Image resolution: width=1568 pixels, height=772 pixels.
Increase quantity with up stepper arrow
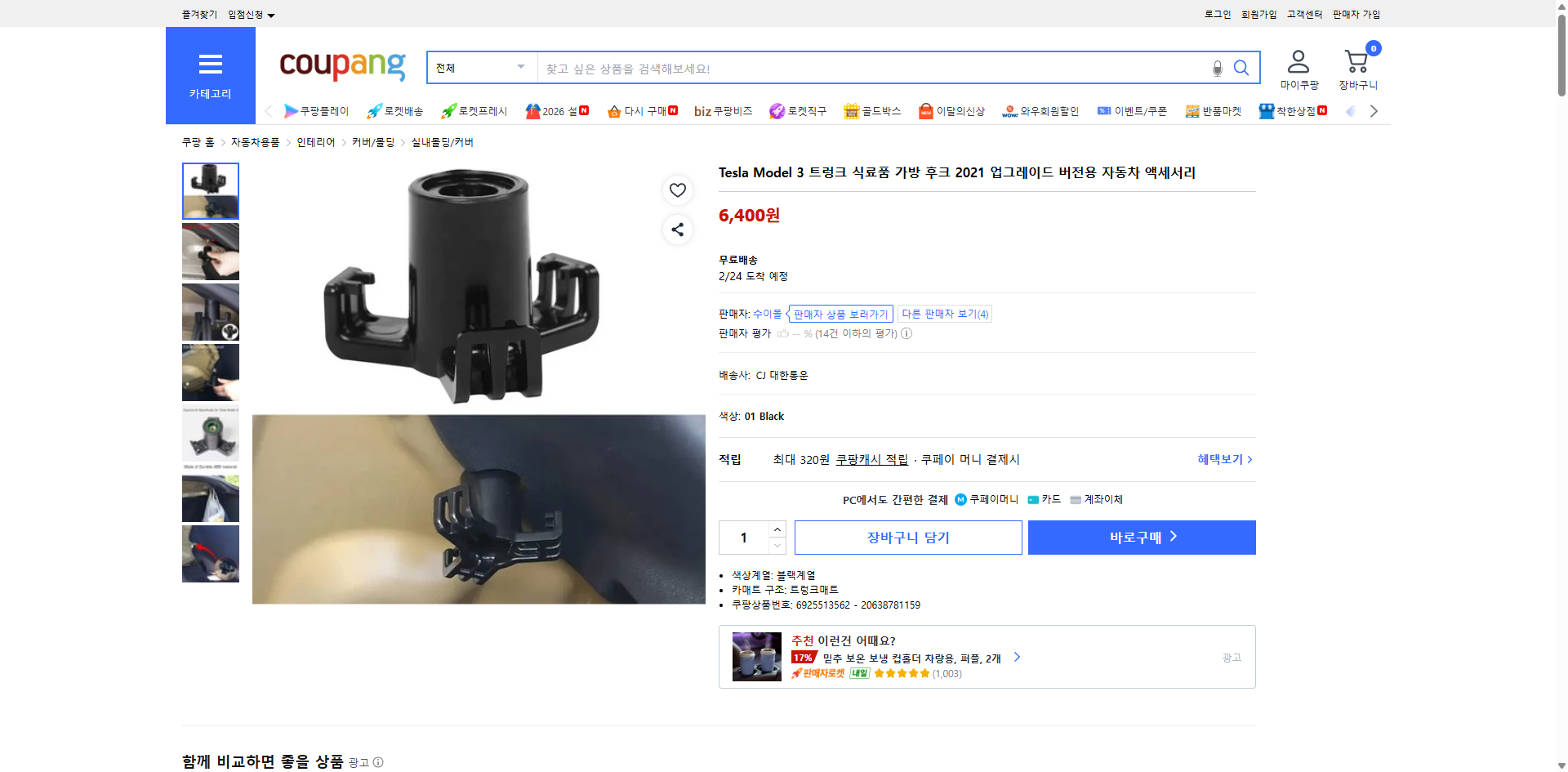pos(777,529)
